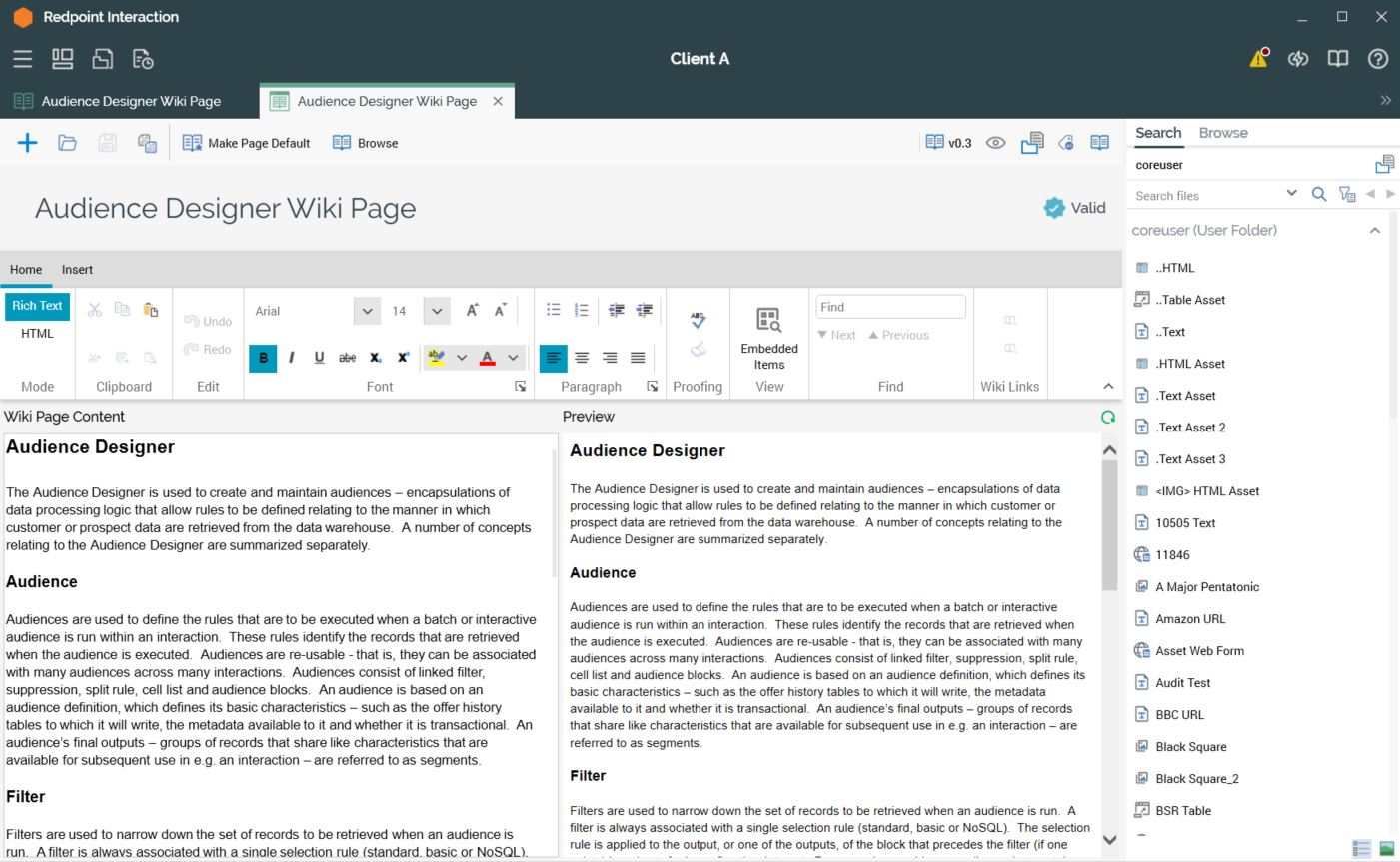
Task: Click the blue plus create new icon
Action: [28, 143]
